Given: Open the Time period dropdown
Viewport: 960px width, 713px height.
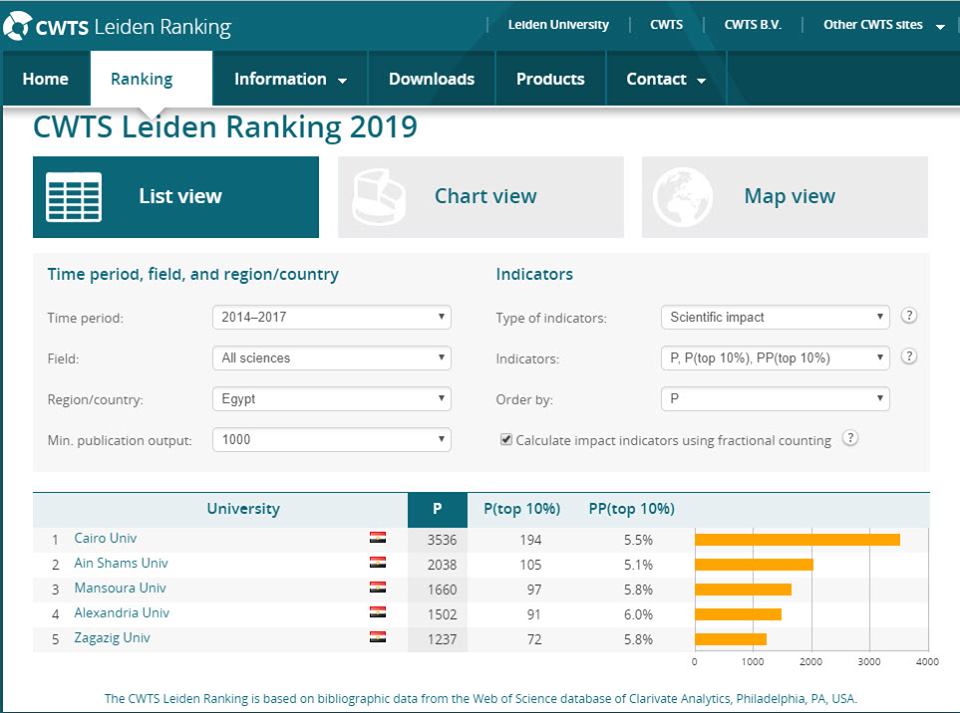Looking at the screenshot, I should coord(332,317).
